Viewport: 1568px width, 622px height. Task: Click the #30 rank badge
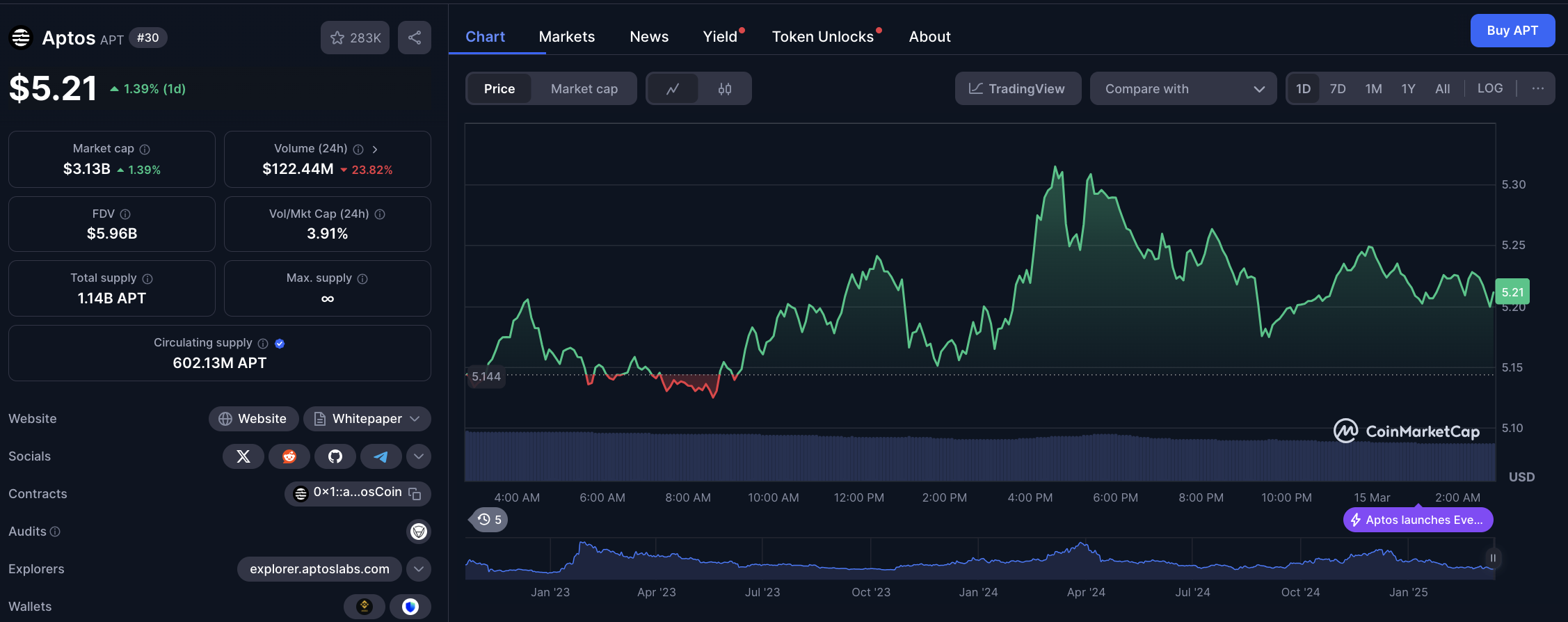(x=148, y=38)
